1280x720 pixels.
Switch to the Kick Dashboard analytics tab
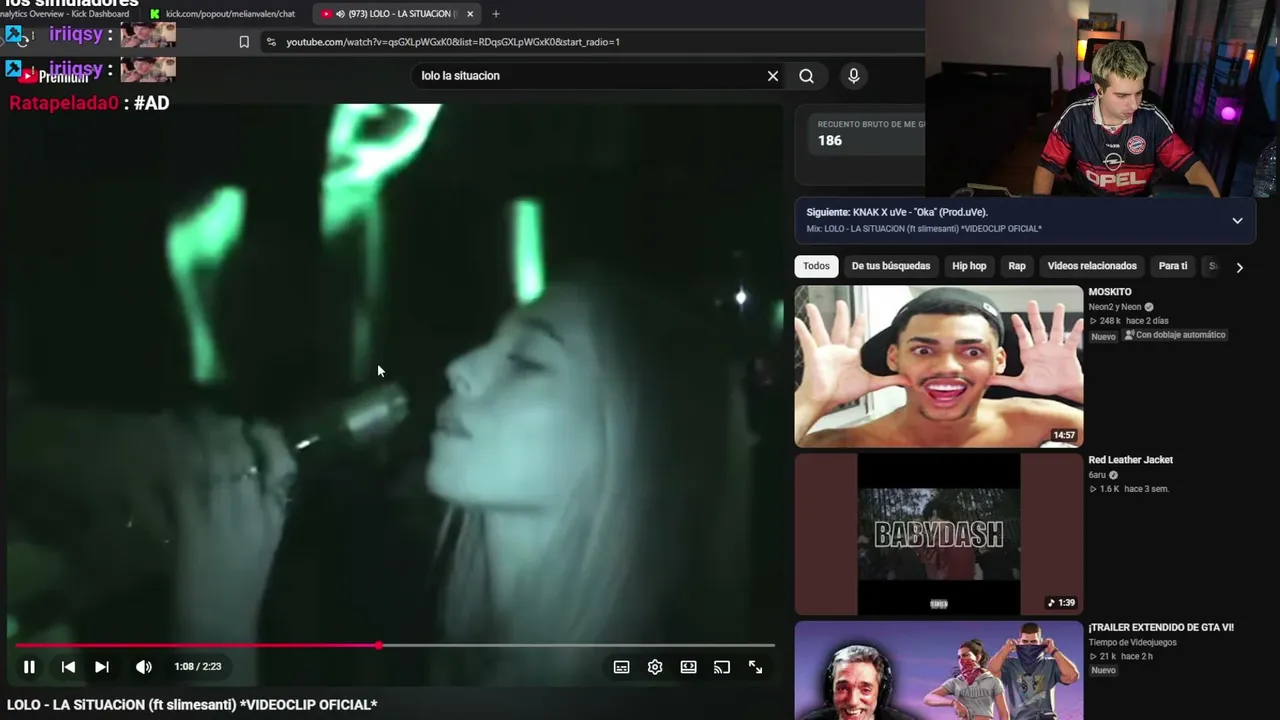tap(66, 14)
